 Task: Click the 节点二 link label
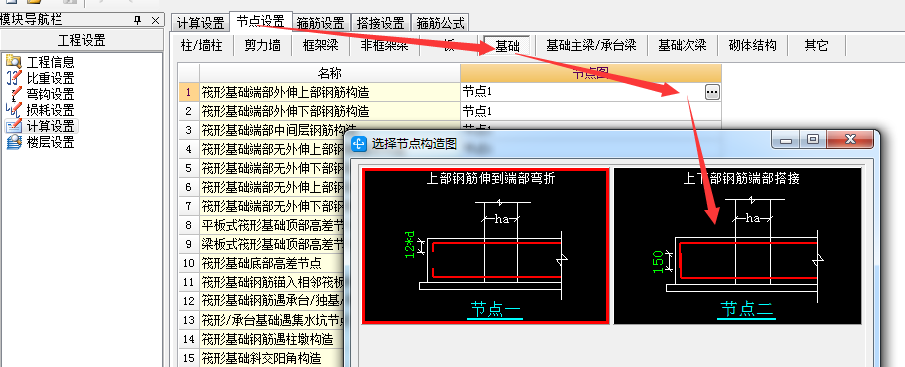pyautogui.click(x=746, y=309)
